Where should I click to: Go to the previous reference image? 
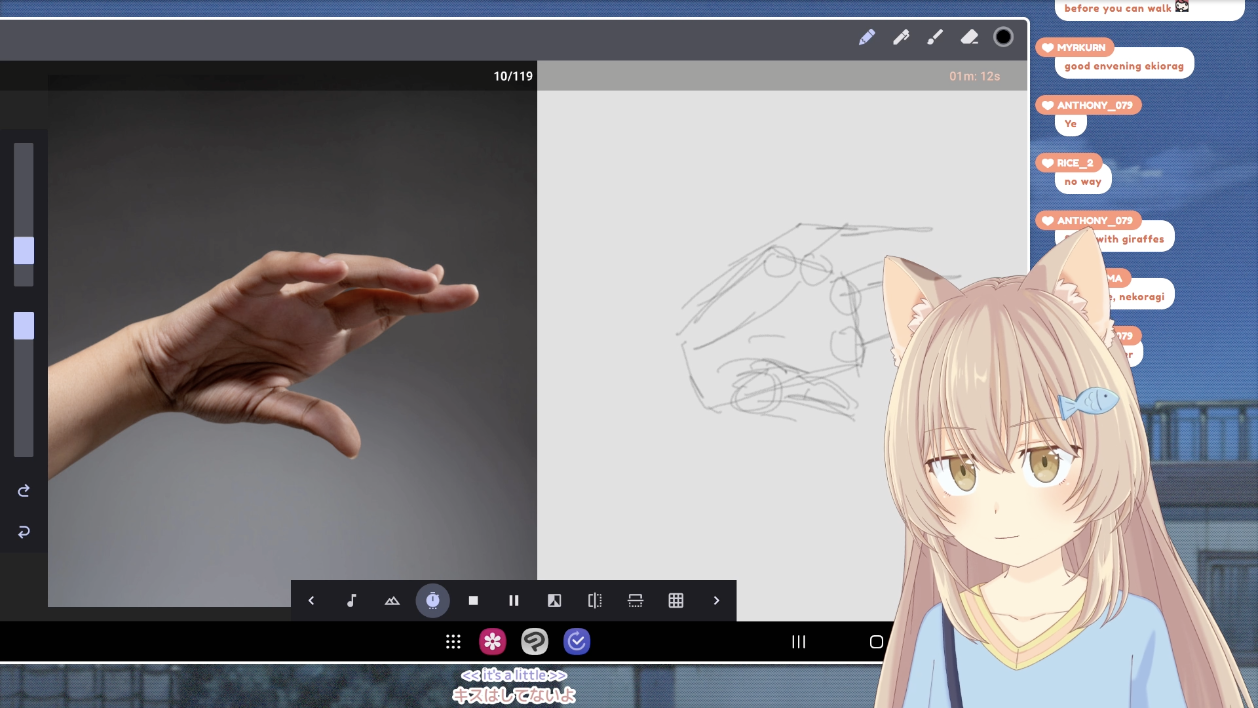point(311,601)
